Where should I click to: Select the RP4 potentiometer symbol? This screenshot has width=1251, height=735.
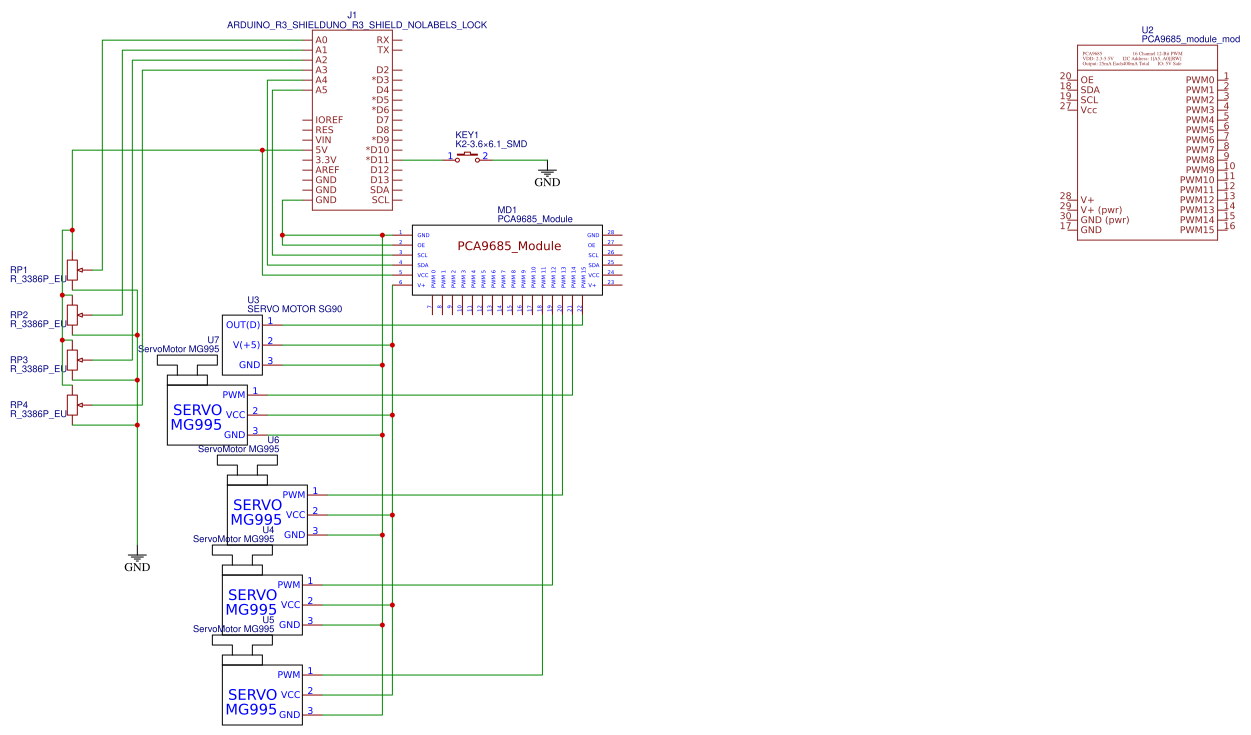[x=72, y=405]
